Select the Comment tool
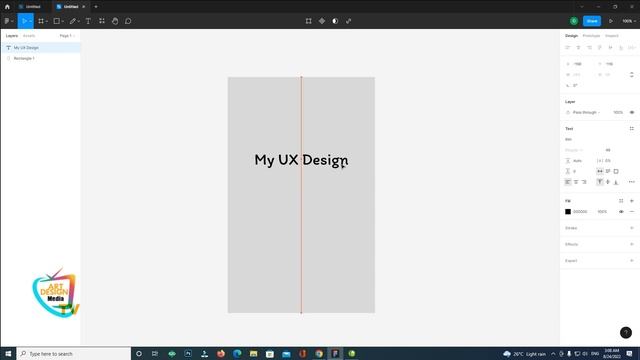The height and width of the screenshot is (360, 640). (x=128, y=21)
